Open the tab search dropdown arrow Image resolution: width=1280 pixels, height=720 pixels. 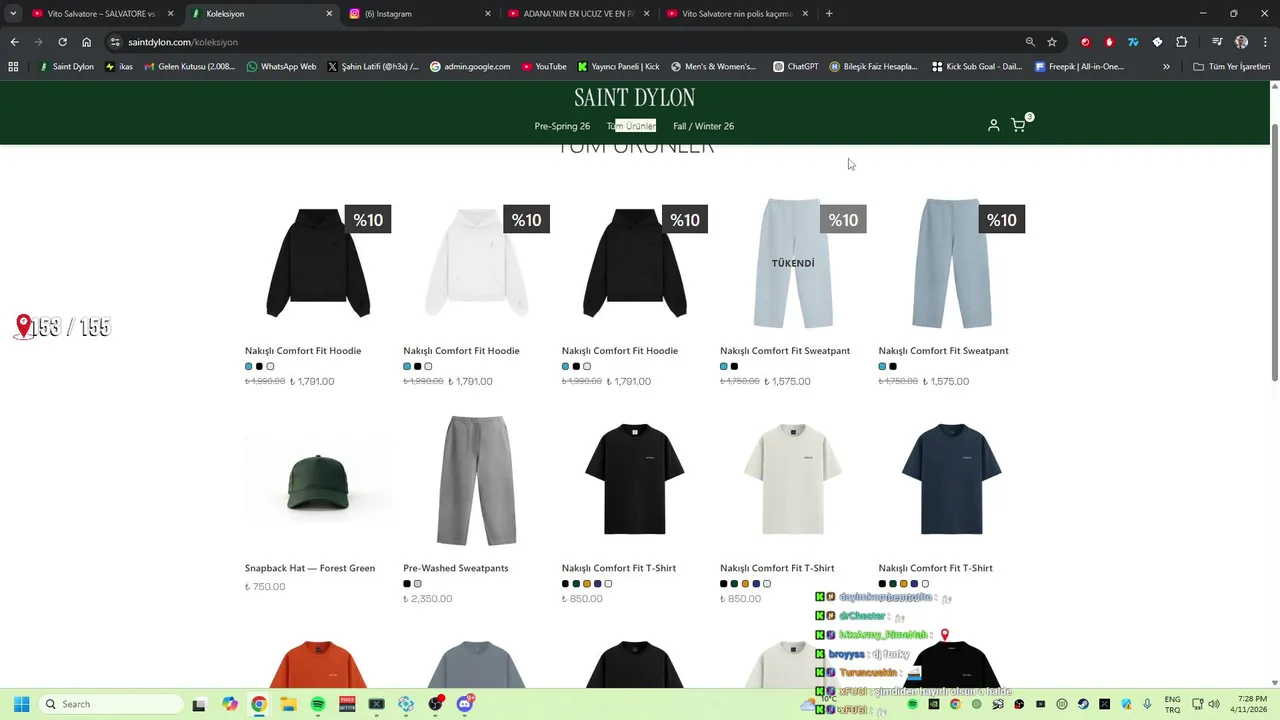tap(13, 14)
